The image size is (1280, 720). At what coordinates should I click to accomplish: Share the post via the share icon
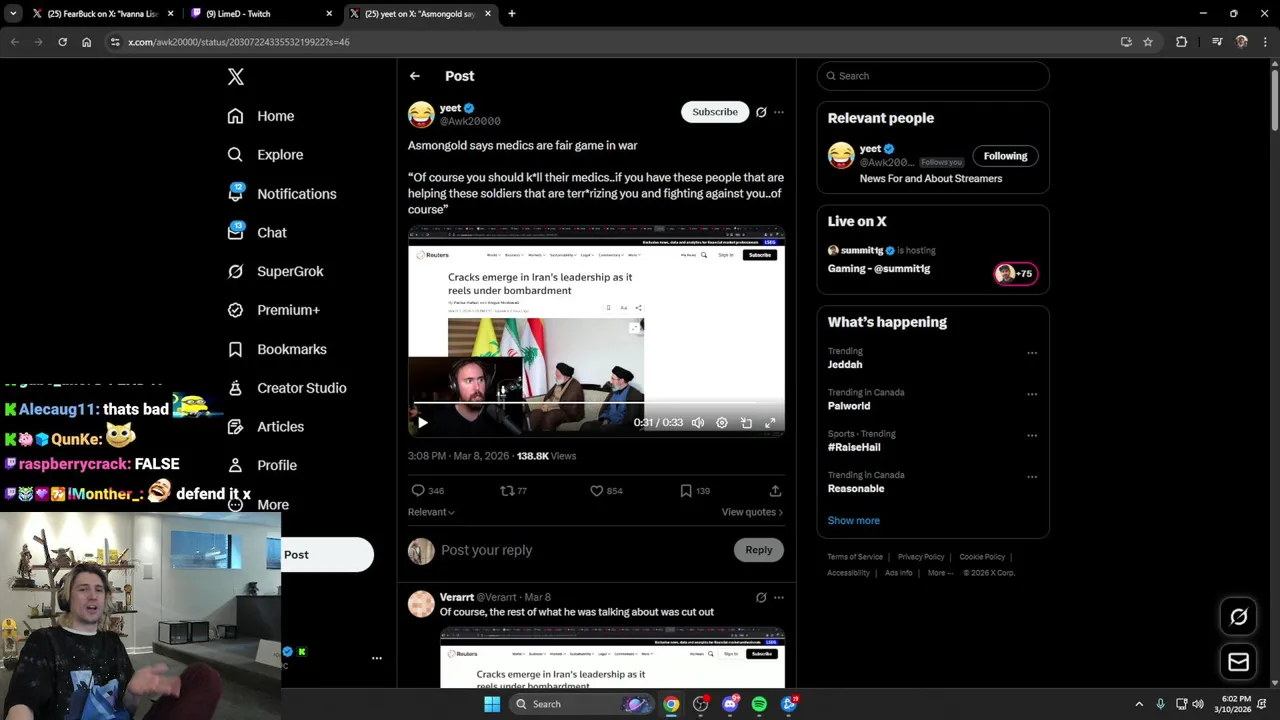coord(775,491)
